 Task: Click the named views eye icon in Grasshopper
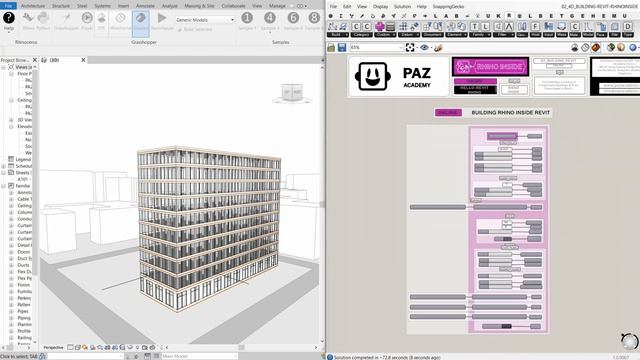click(424, 48)
